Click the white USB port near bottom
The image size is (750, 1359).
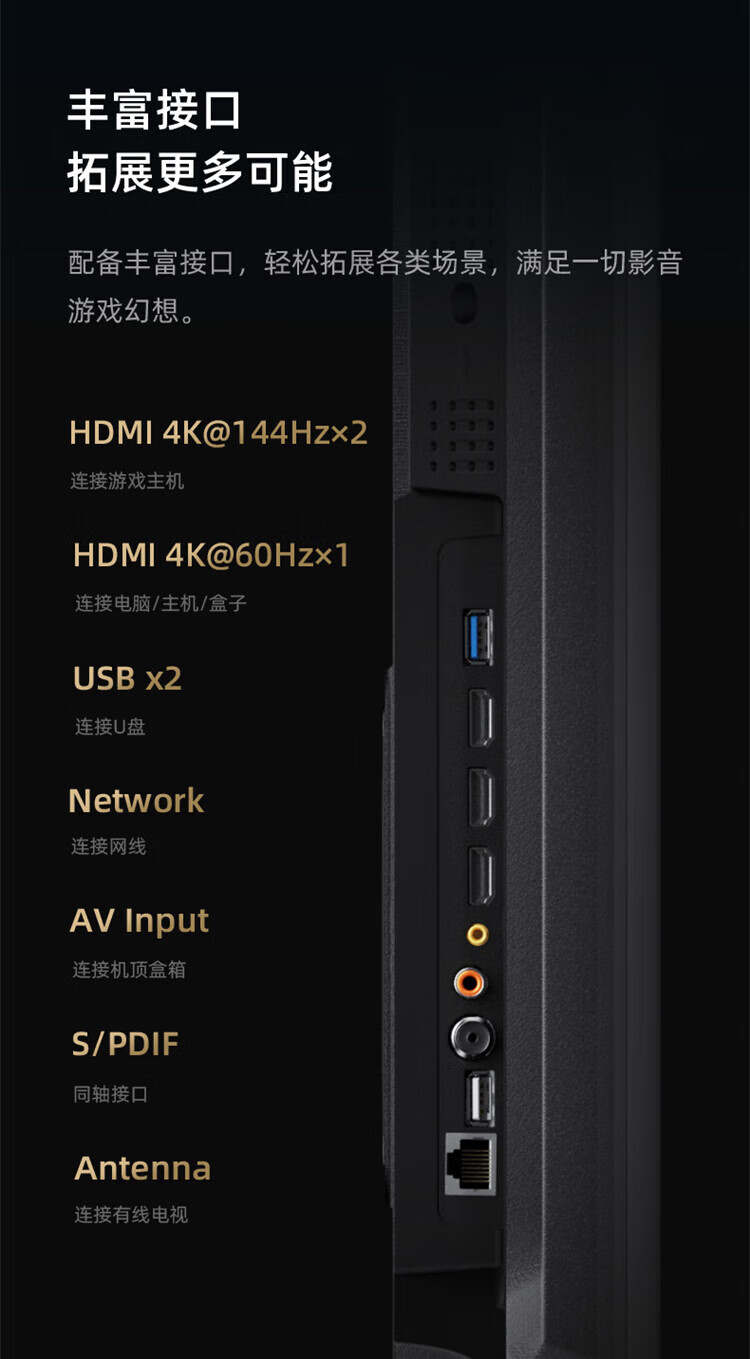click(x=479, y=1098)
